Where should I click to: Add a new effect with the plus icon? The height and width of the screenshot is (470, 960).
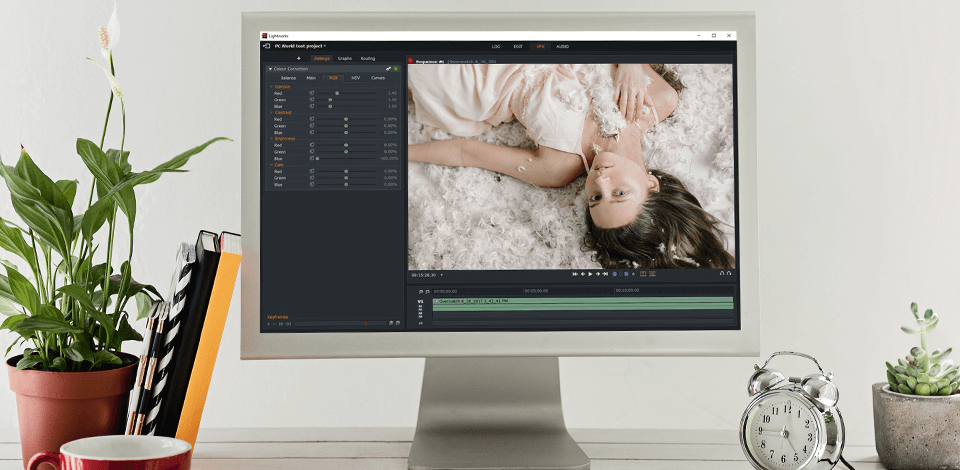coord(299,59)
